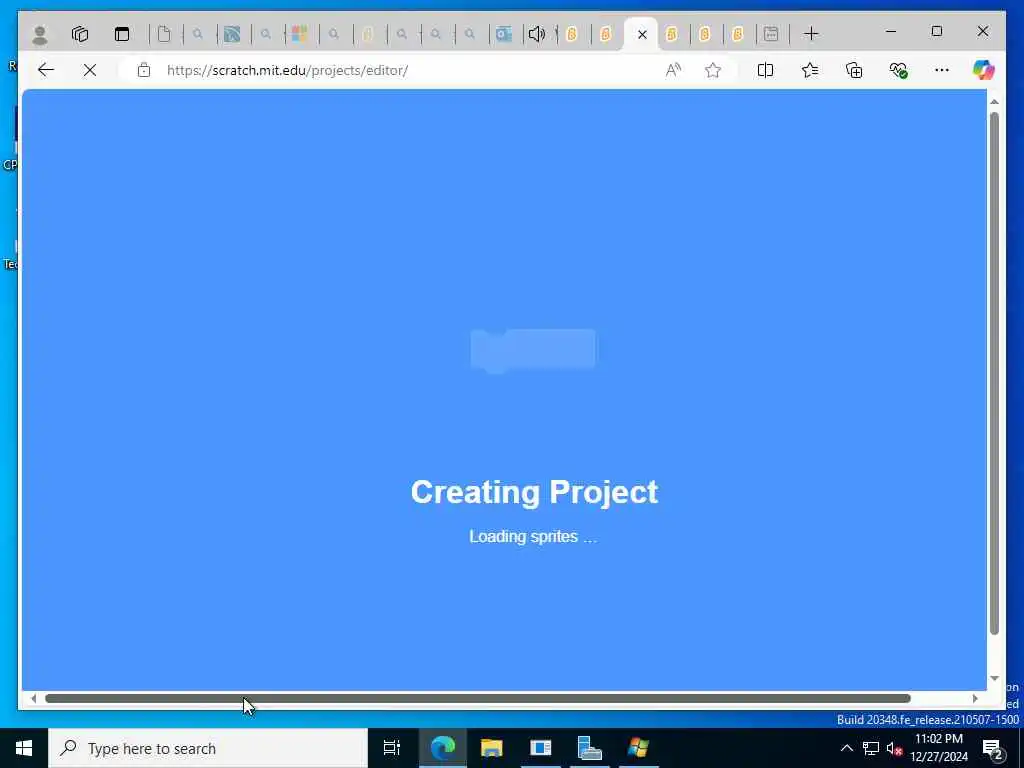Viewport: 1024px width, 768px height.
Task: Open the browser profile menu
Action: point(40,35)
